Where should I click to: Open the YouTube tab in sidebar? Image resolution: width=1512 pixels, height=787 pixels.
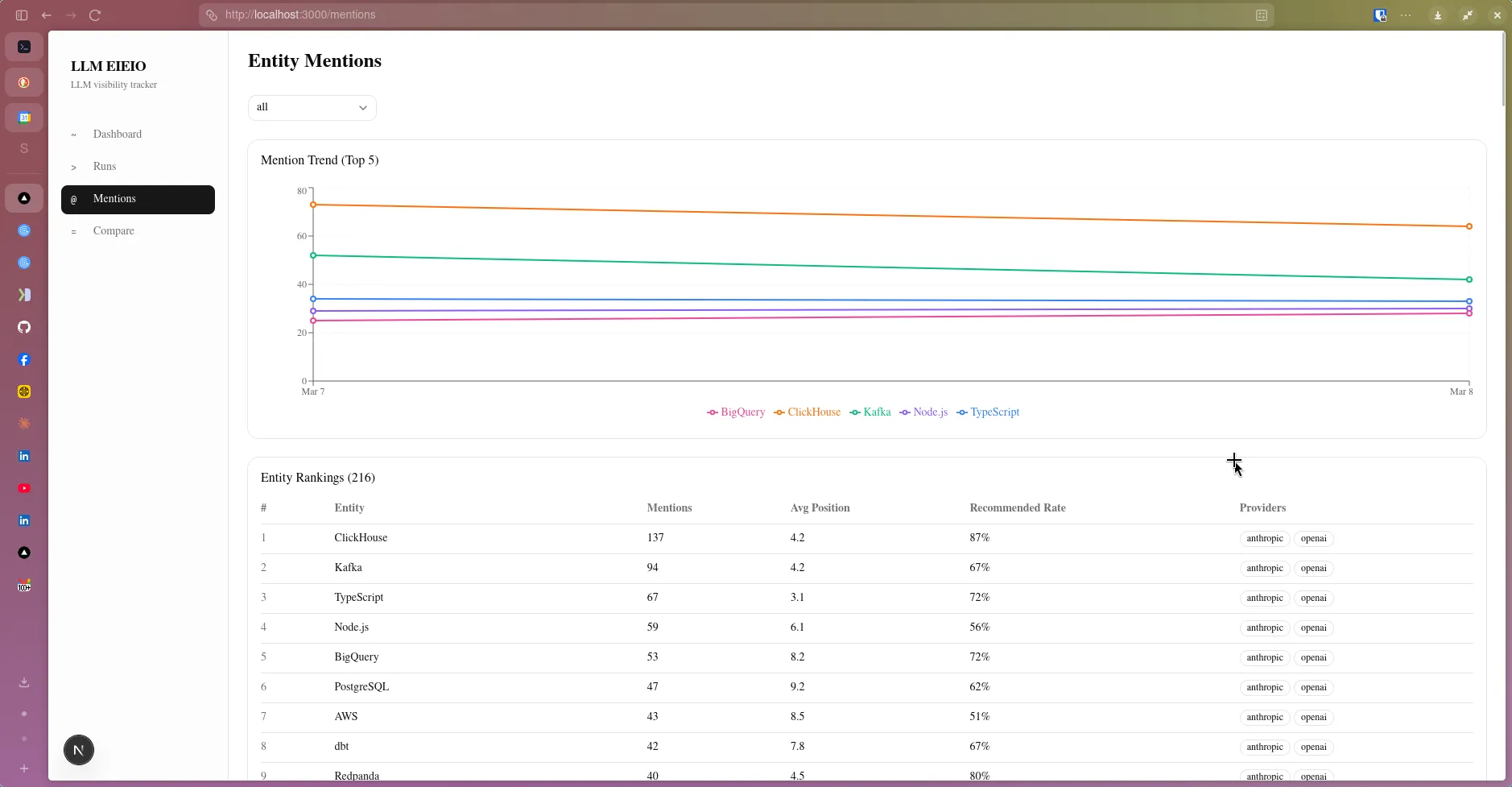pyautogui.click(x=24, y=488)
